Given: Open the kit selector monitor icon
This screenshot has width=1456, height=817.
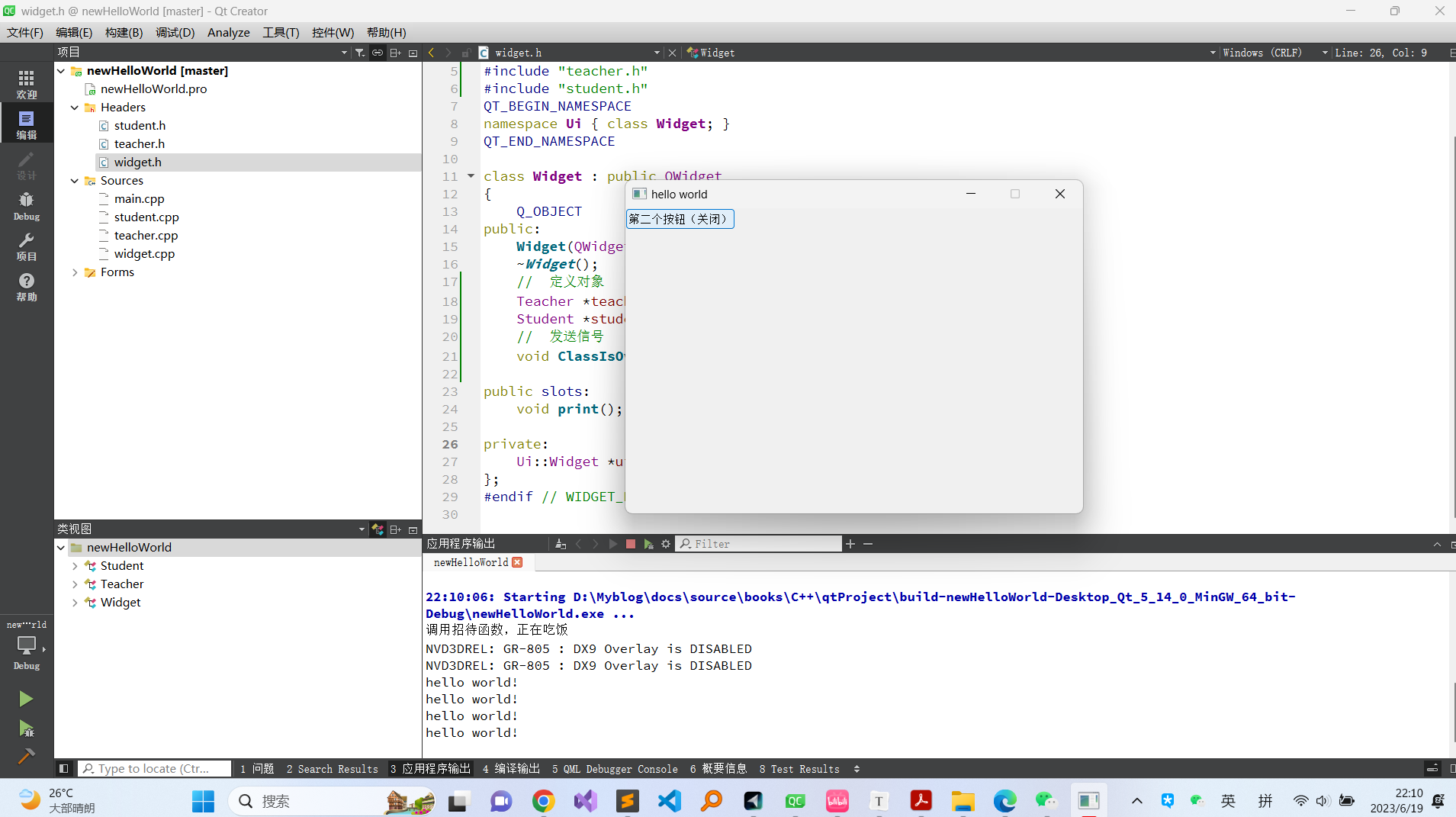Looking at the screenshot, I should (26, 645).
